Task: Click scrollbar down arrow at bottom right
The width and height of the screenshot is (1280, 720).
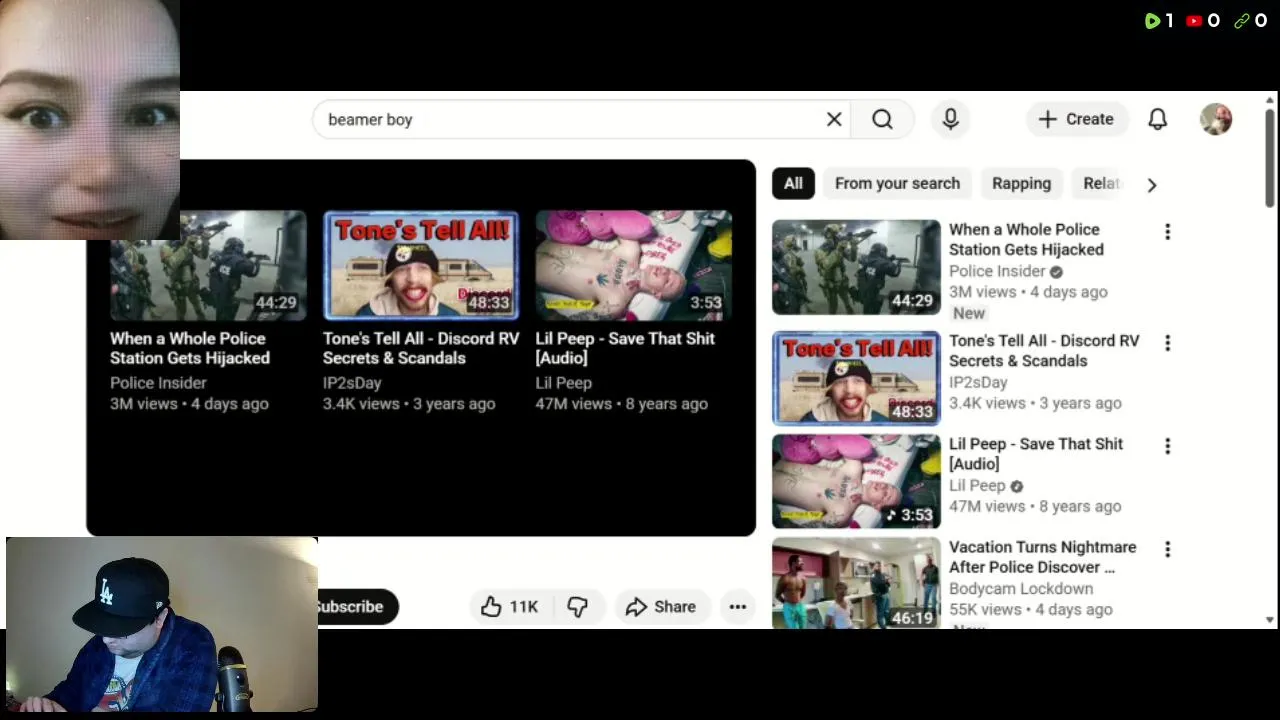Action: pos(1270,620)
